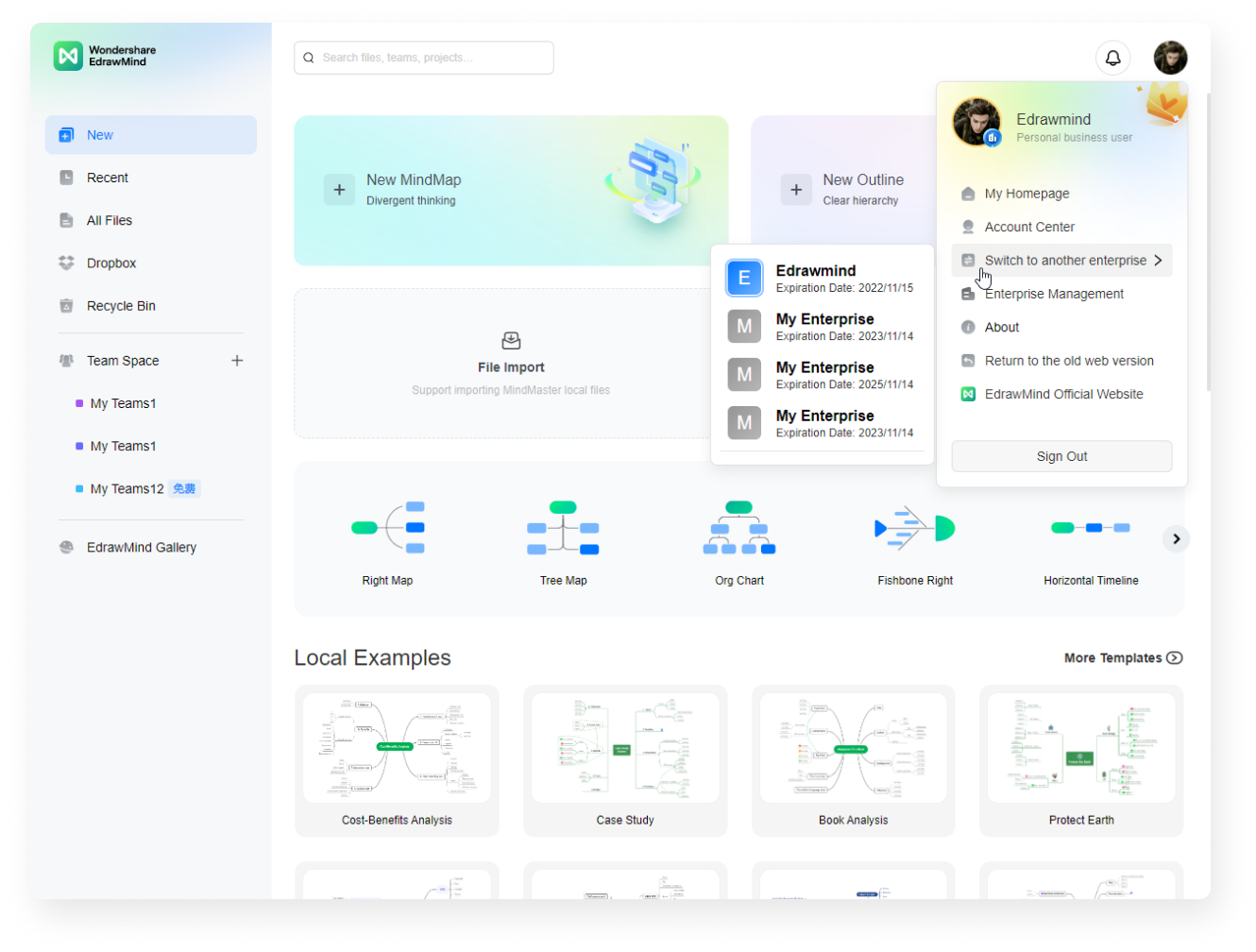Open the New section in sidebar
This screenshot has width=1256, height=952.
coord(151,135)
